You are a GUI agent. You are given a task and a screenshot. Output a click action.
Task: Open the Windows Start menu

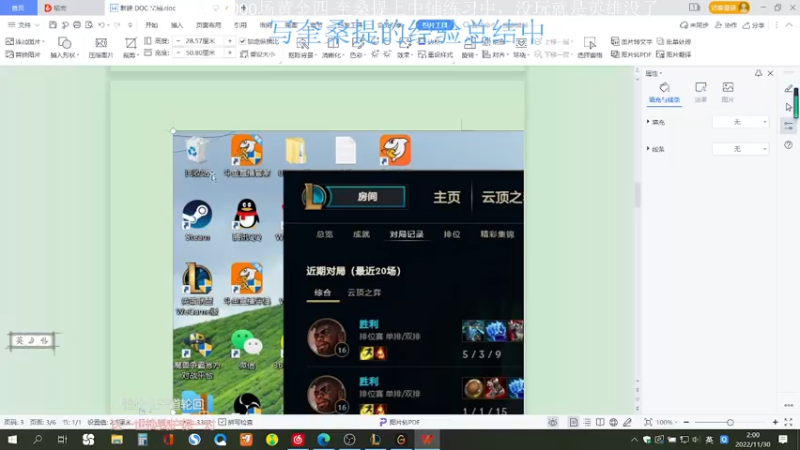click(x=12, y=439)
